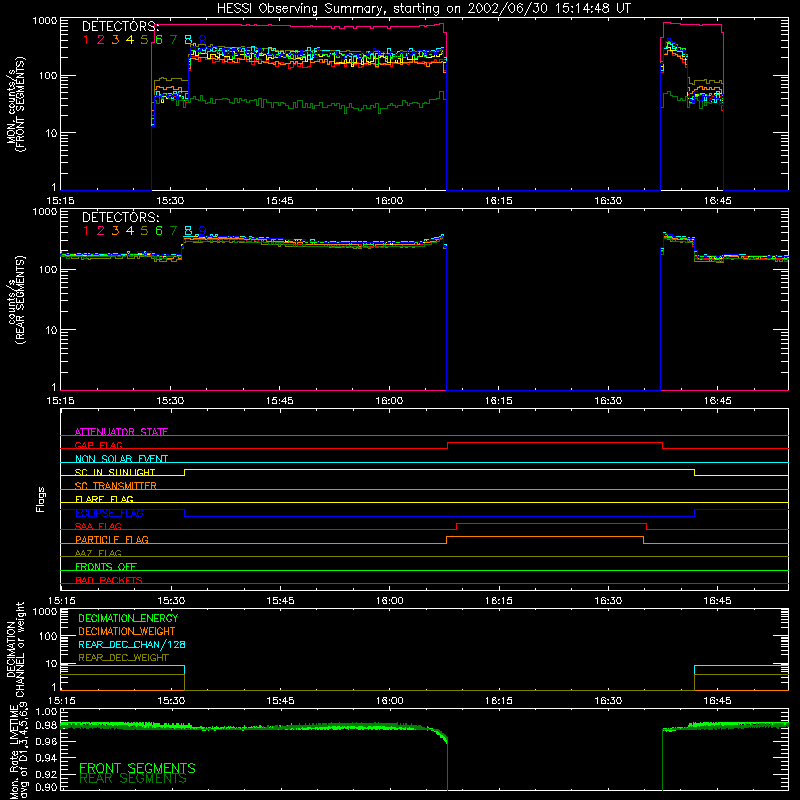Image resolution: width=800 pixels, height=800 pixels.
Task: Click the 10 label on the decimation plot y-axis
Action: pyautogui.click(x=53, y=664)
